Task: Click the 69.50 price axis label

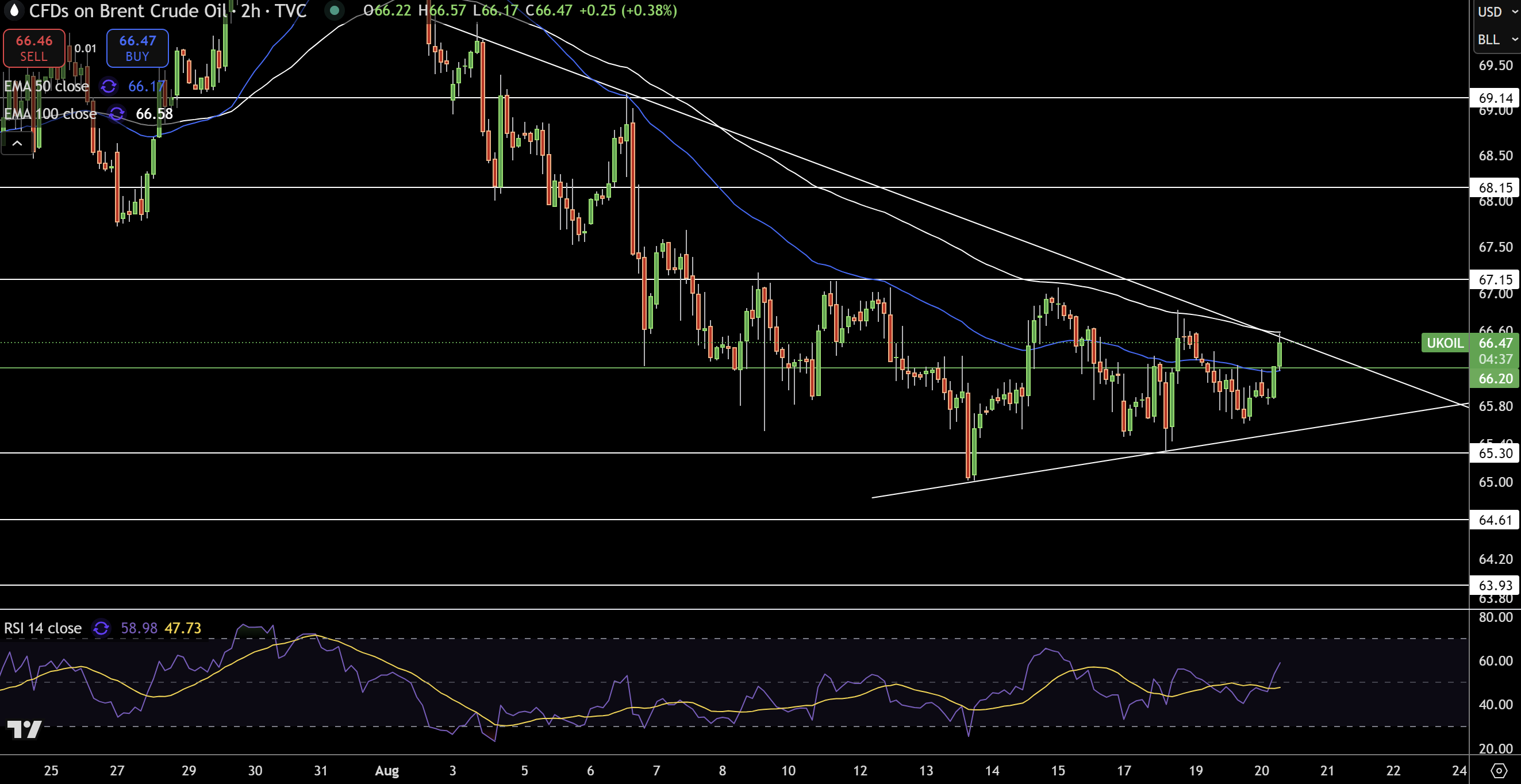Action: (x=1495, y=66)
